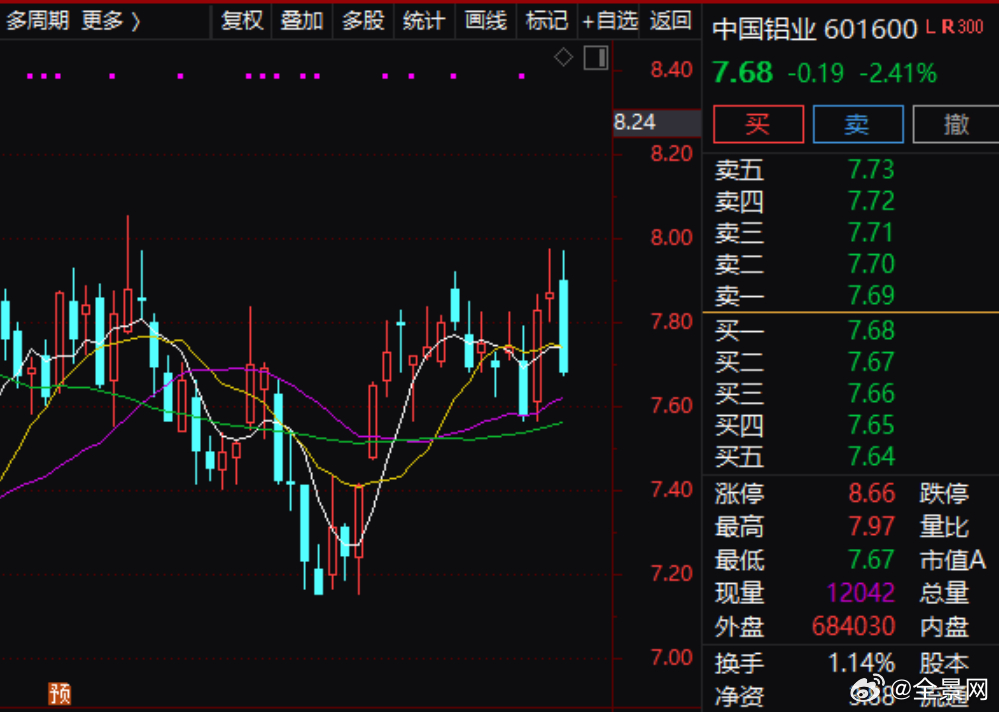The width and height of the screenshot is (999, 712).
Task: Select the 买二 price 7.67
Action: coord(871,362)
